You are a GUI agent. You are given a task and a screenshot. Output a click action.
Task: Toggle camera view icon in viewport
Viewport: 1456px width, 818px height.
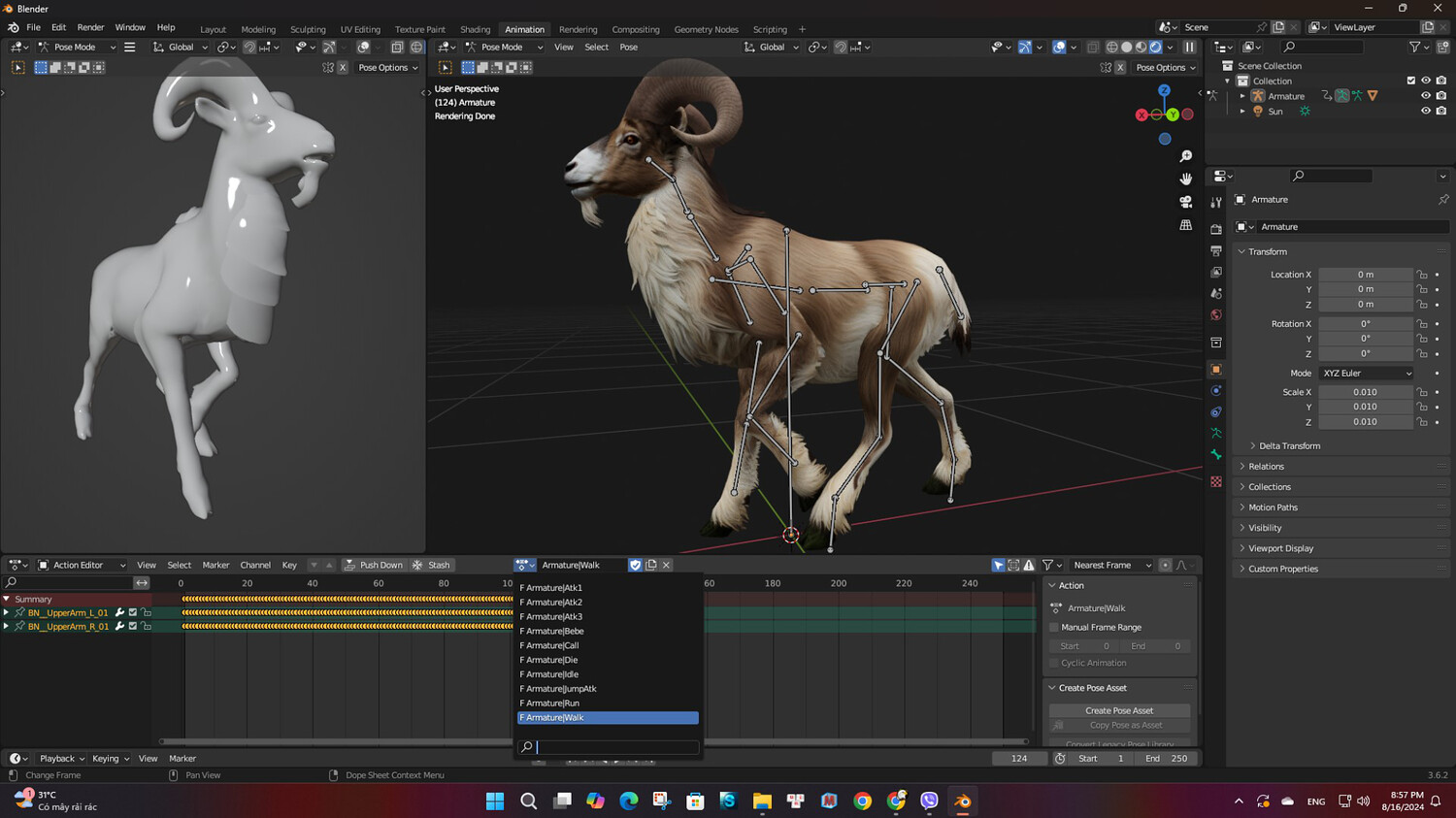tap(1185, 202)
